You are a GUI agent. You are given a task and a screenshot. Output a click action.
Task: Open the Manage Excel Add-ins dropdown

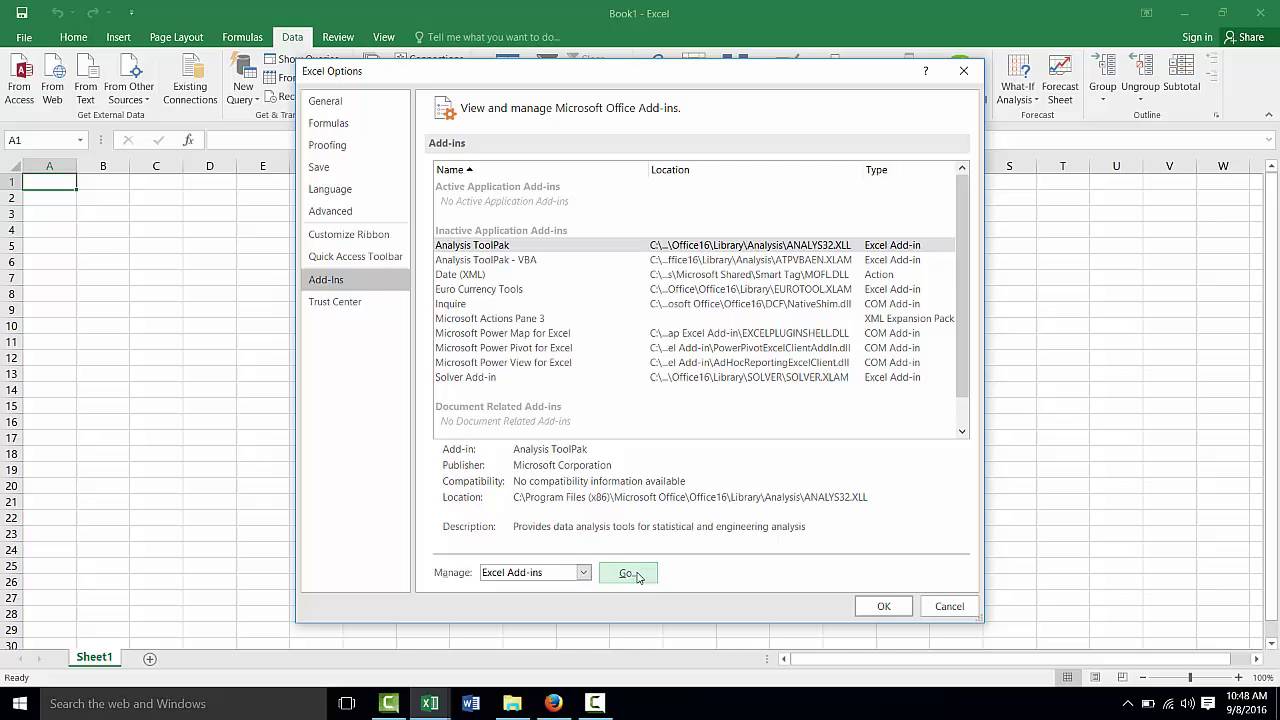(583, 572)
